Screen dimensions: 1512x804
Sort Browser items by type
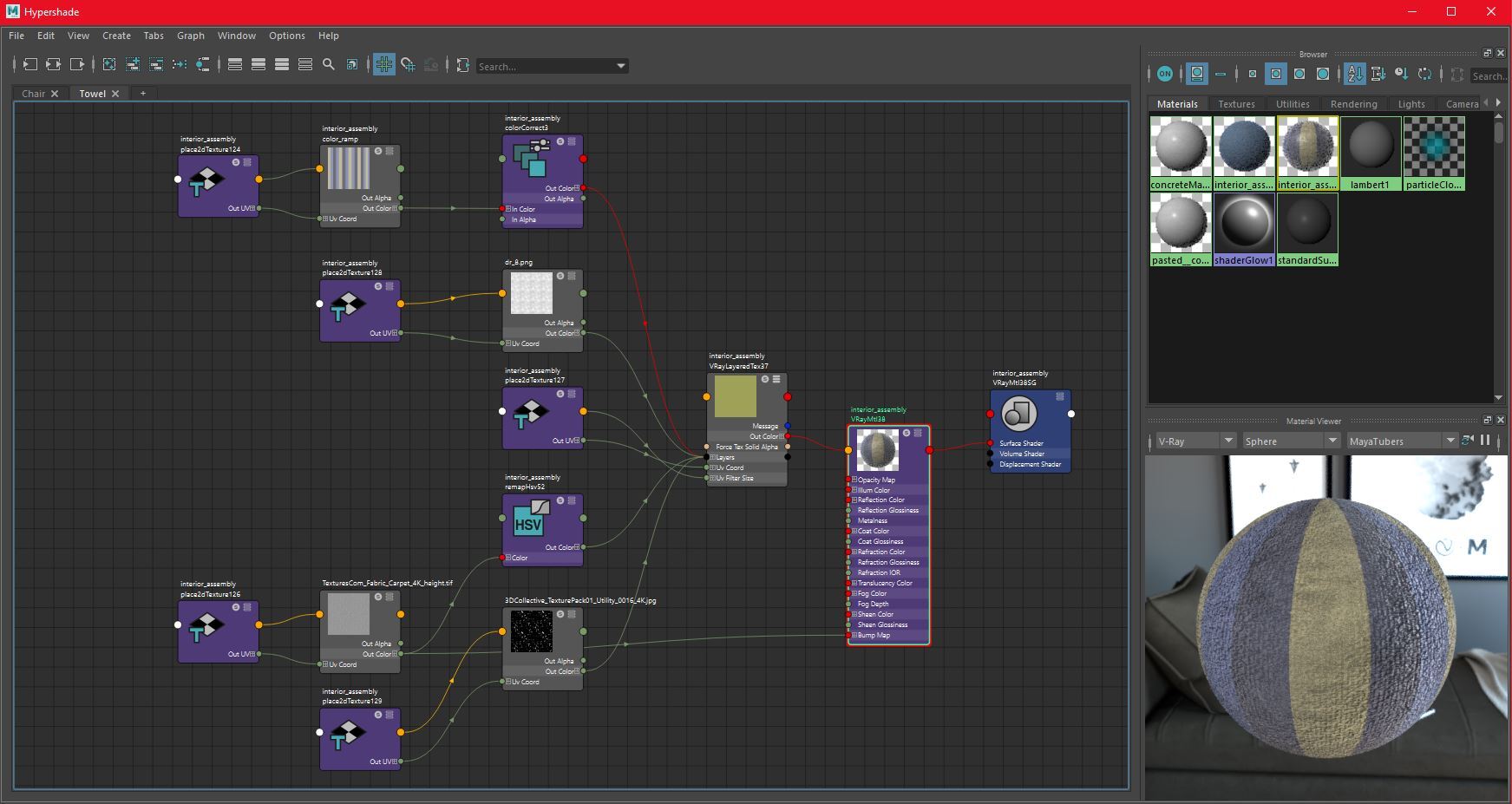(1378, 74)
